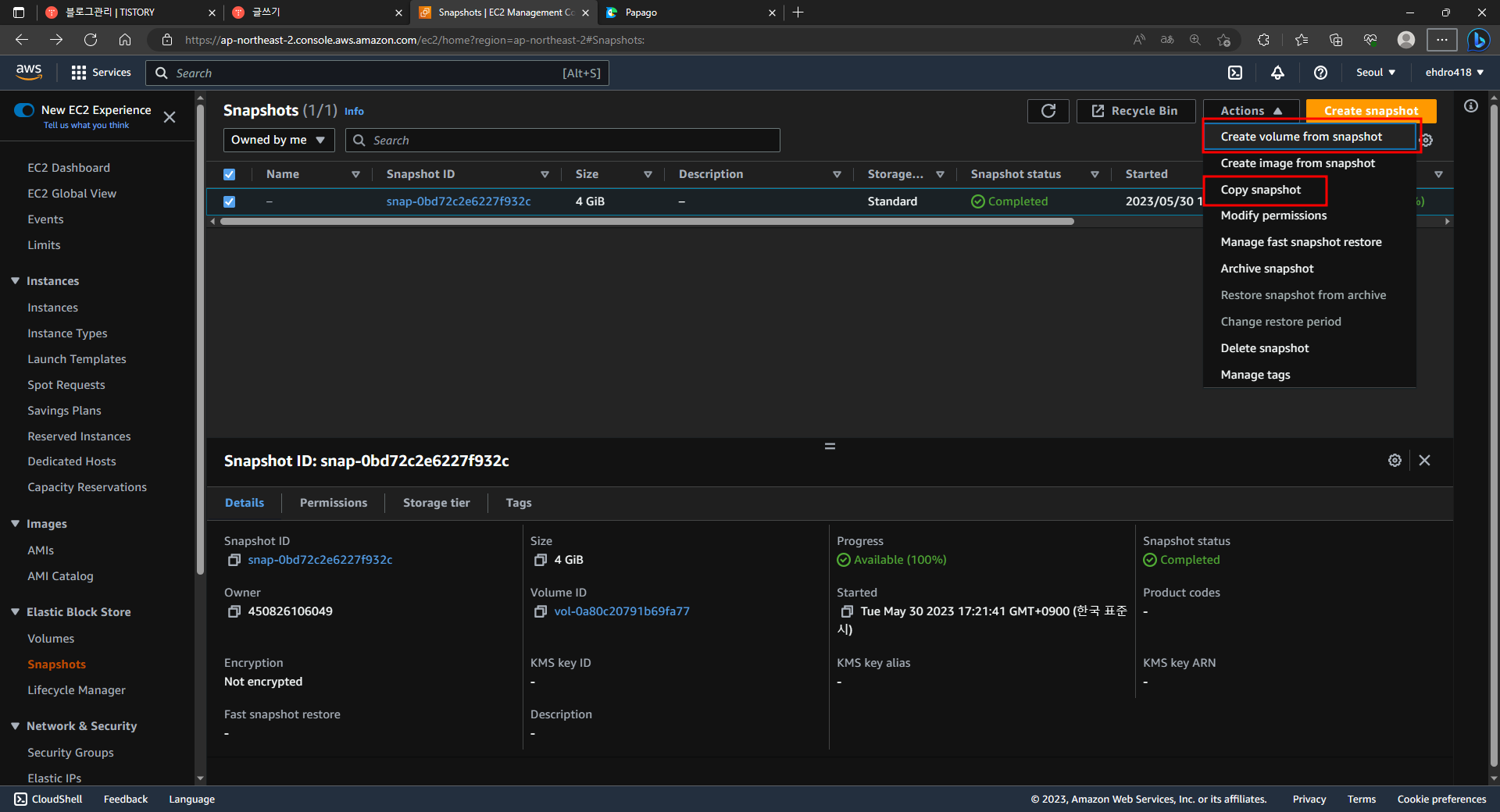Copy the Snapshot ID value

pos(234,560)
